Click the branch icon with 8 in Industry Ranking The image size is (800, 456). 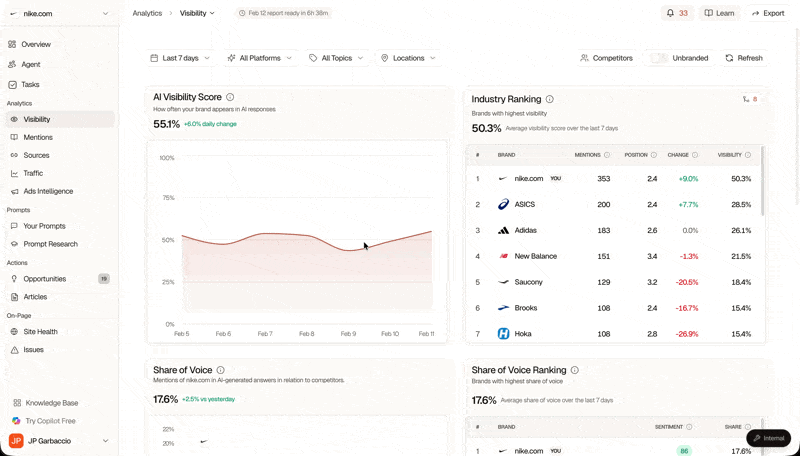pos(750,99)
